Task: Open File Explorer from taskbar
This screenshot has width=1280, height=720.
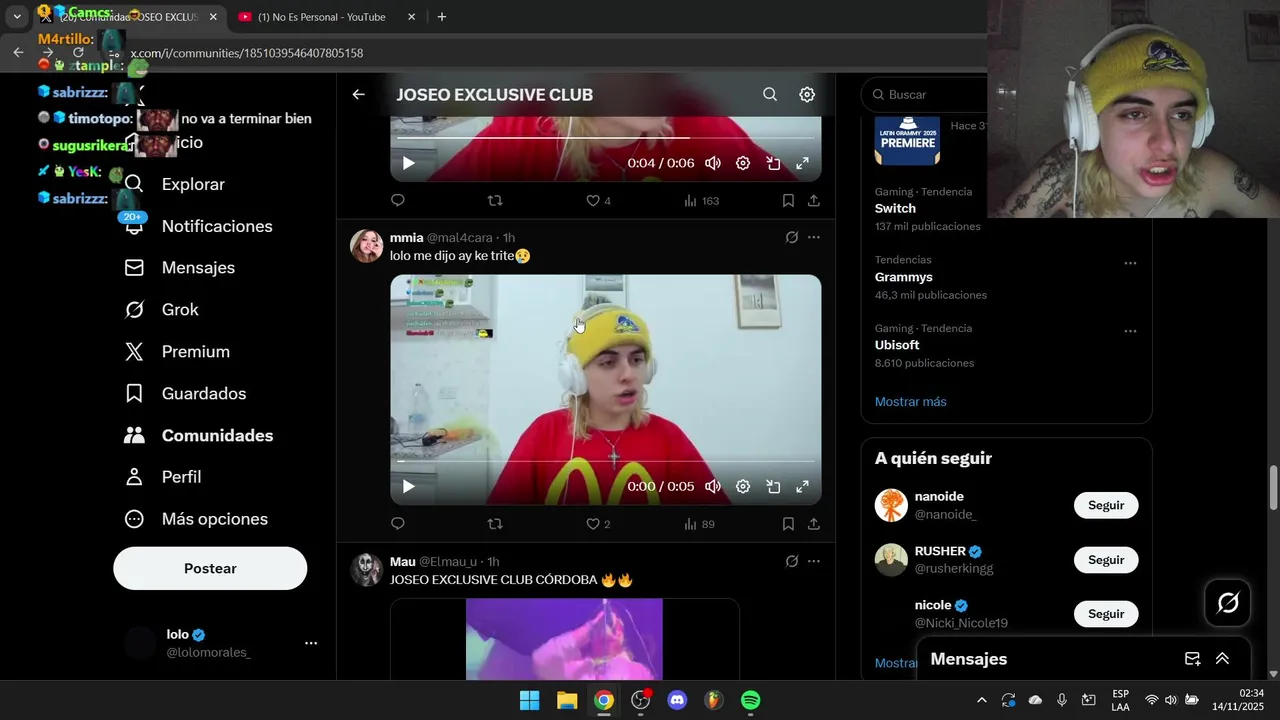Action: point(567,700)
